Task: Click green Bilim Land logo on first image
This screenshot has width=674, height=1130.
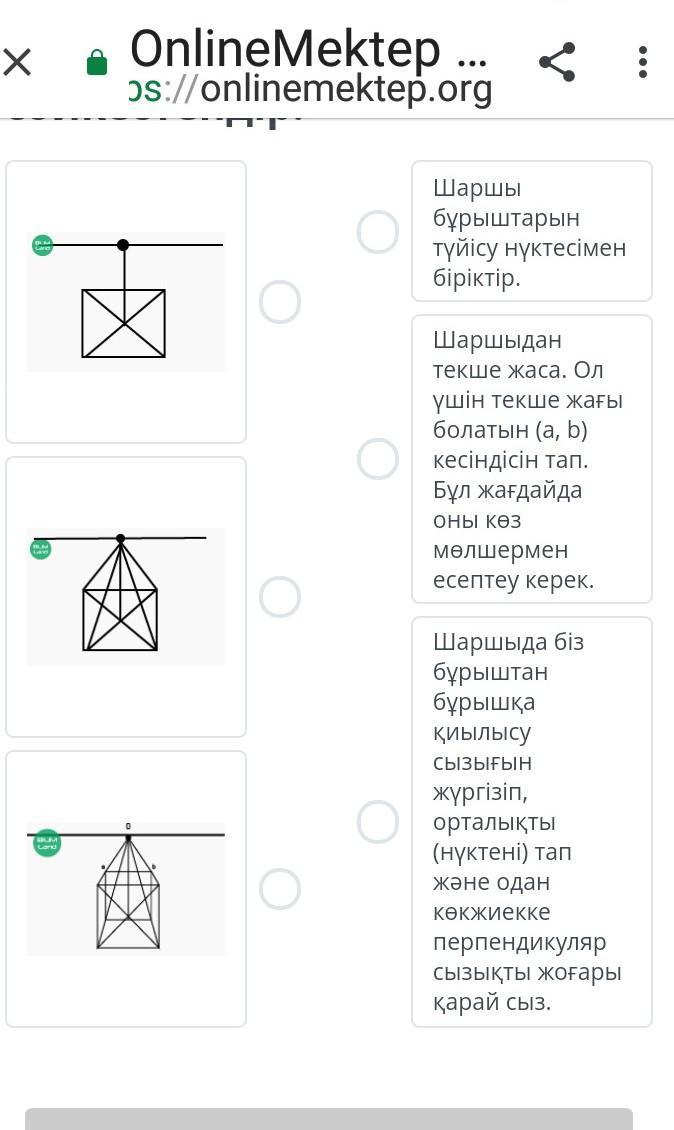Action: pyautogui.click(x=42, y=245)
